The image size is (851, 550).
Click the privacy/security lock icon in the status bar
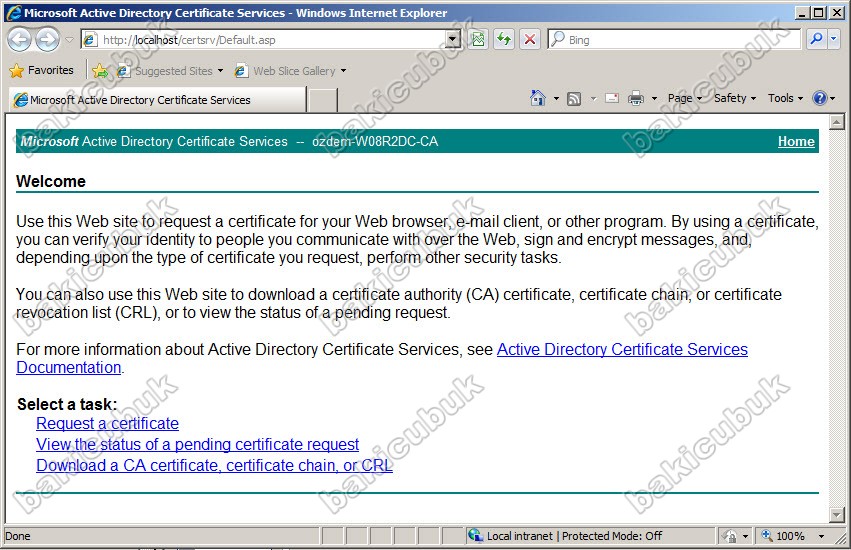tap(731, 536)
